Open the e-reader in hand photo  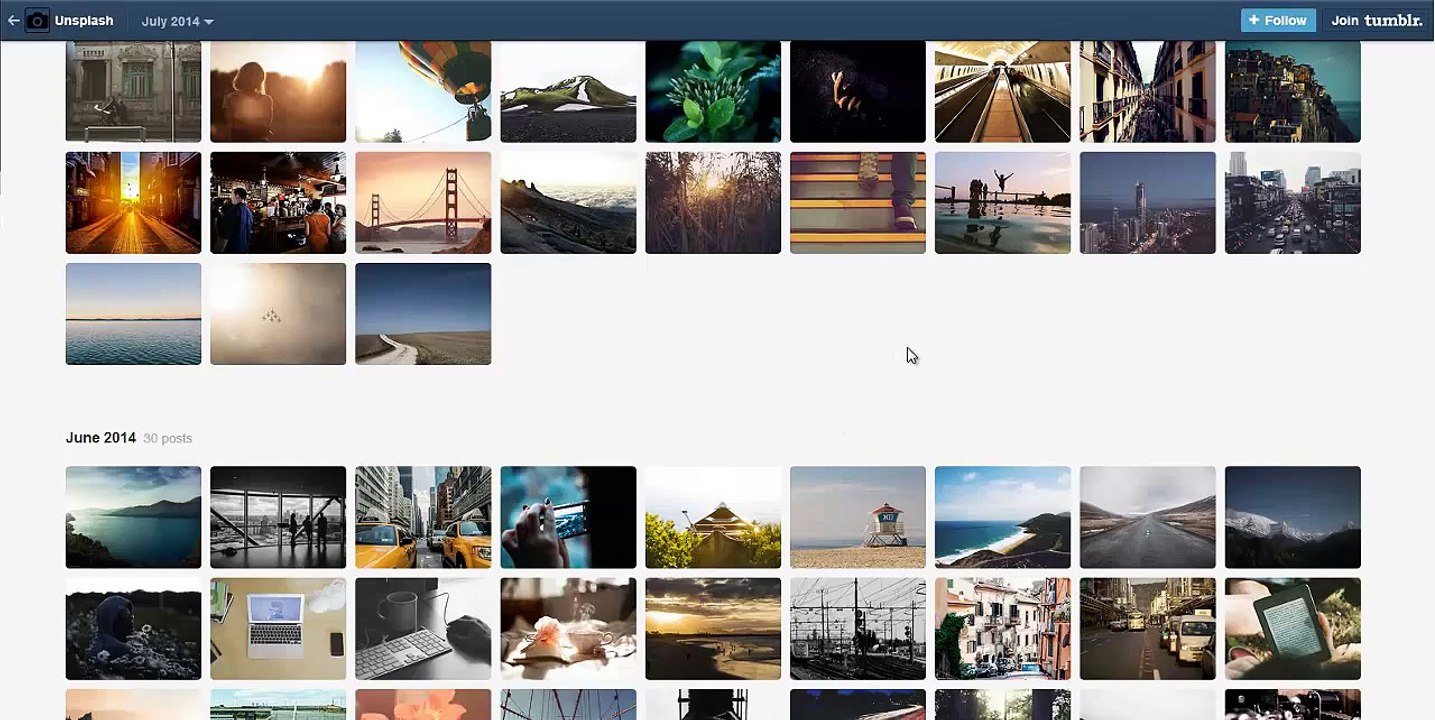pos(1293,629)
